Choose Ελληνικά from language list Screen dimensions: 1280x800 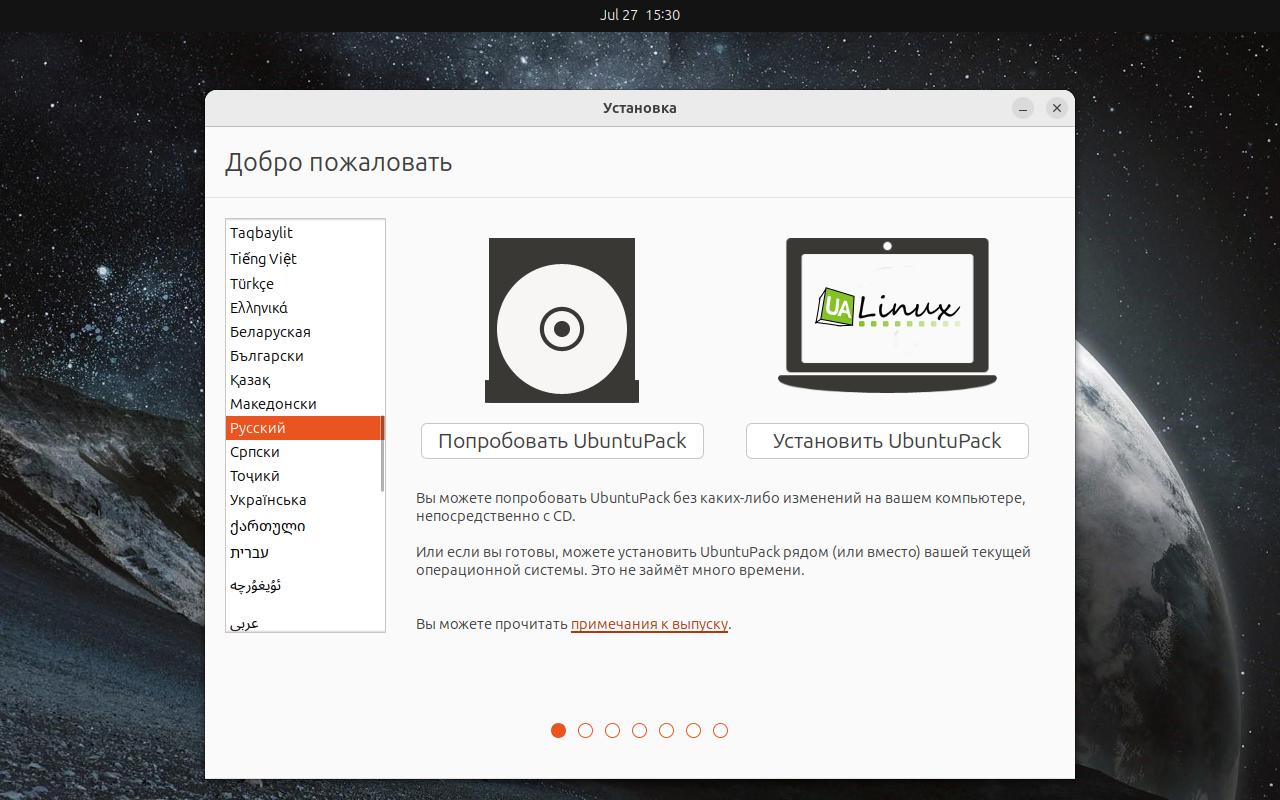click(305, 308)
